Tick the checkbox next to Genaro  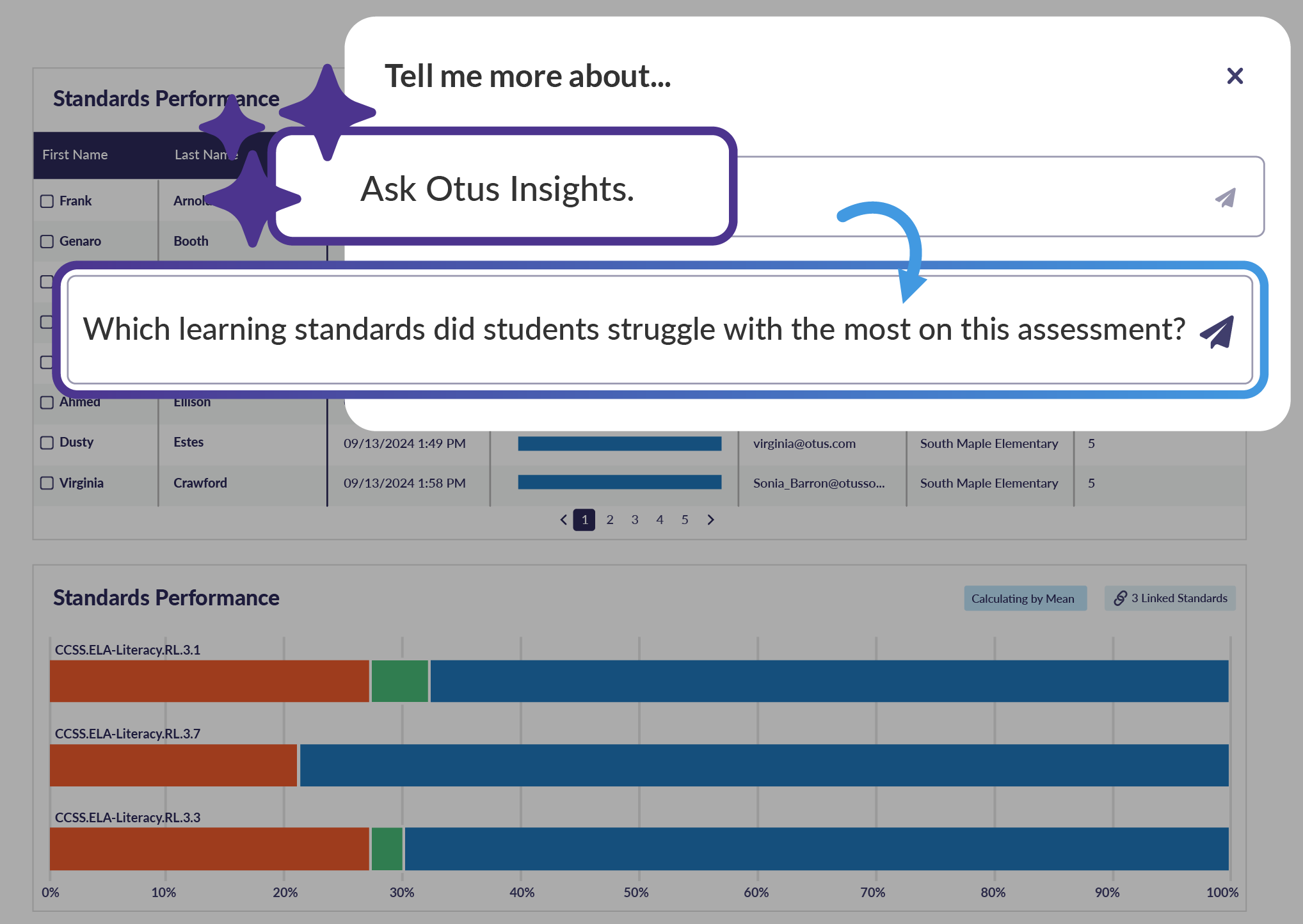(47, 241)
